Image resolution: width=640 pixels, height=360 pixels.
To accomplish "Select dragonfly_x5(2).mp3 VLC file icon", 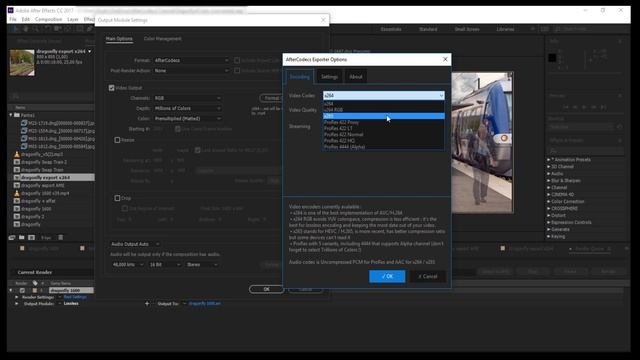I will 17,154.
